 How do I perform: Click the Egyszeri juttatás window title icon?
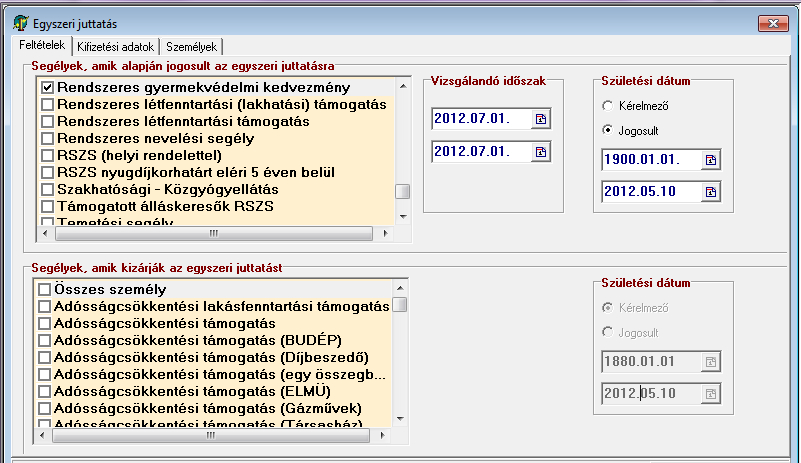point(21,24)
